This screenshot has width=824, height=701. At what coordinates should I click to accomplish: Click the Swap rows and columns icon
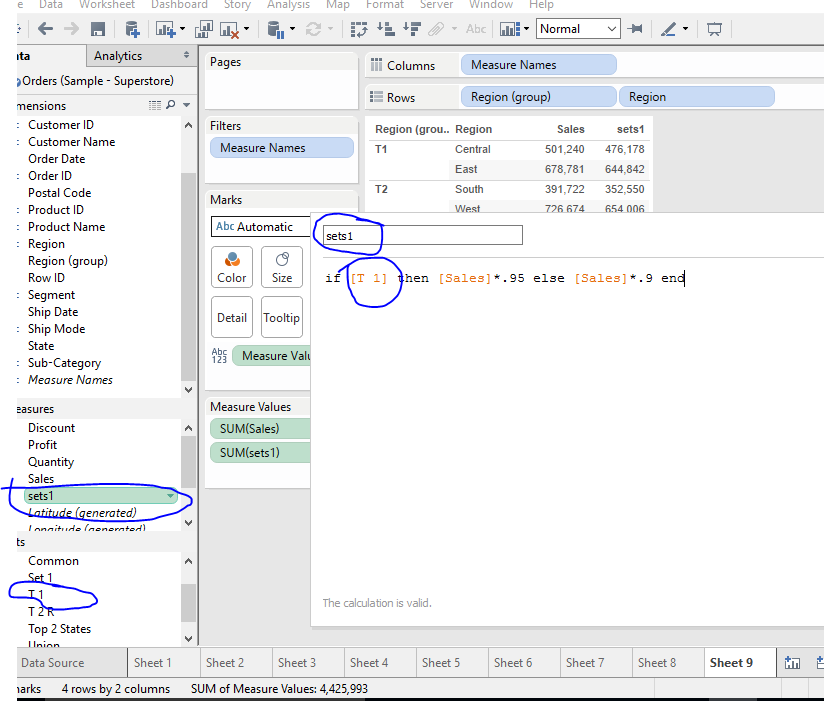point(359,29)
